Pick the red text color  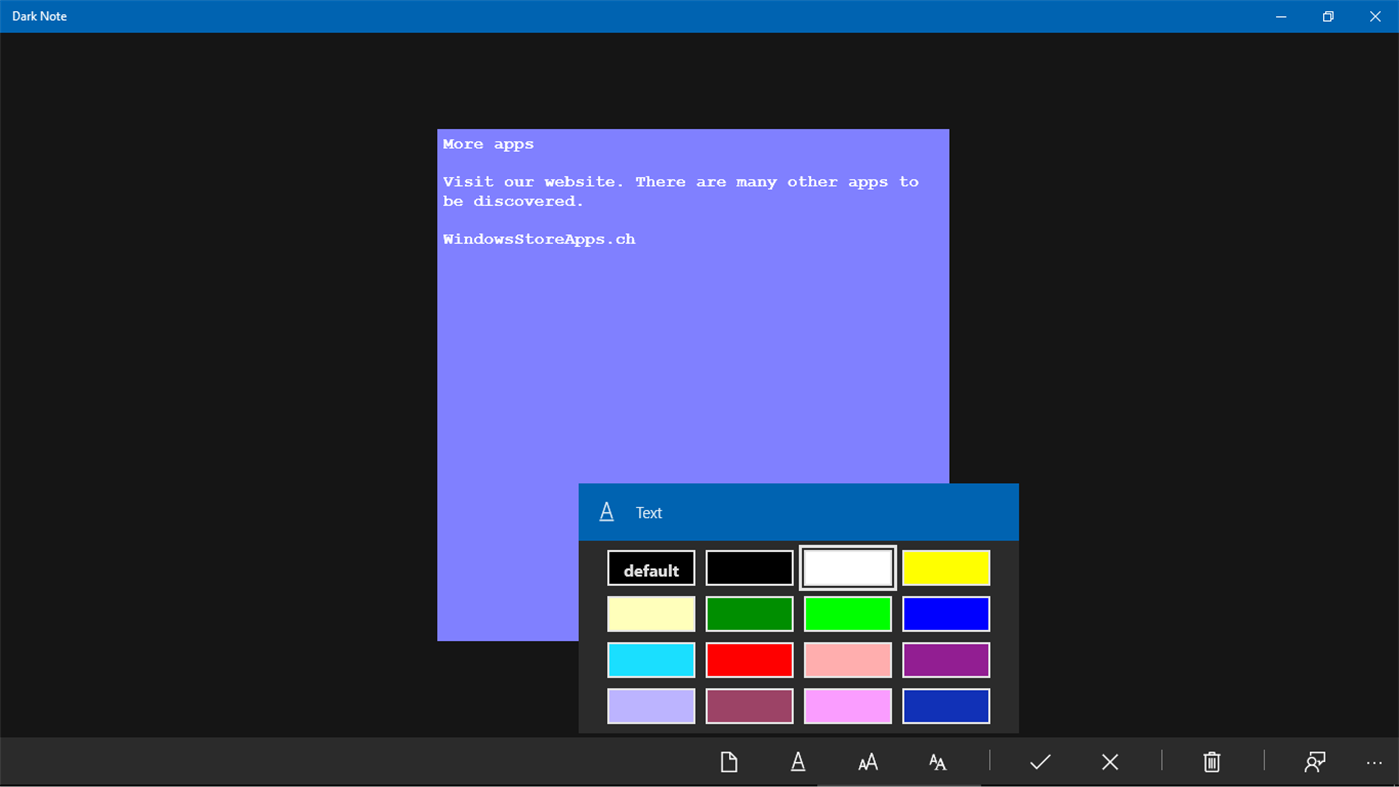click(x=749, y=659)
